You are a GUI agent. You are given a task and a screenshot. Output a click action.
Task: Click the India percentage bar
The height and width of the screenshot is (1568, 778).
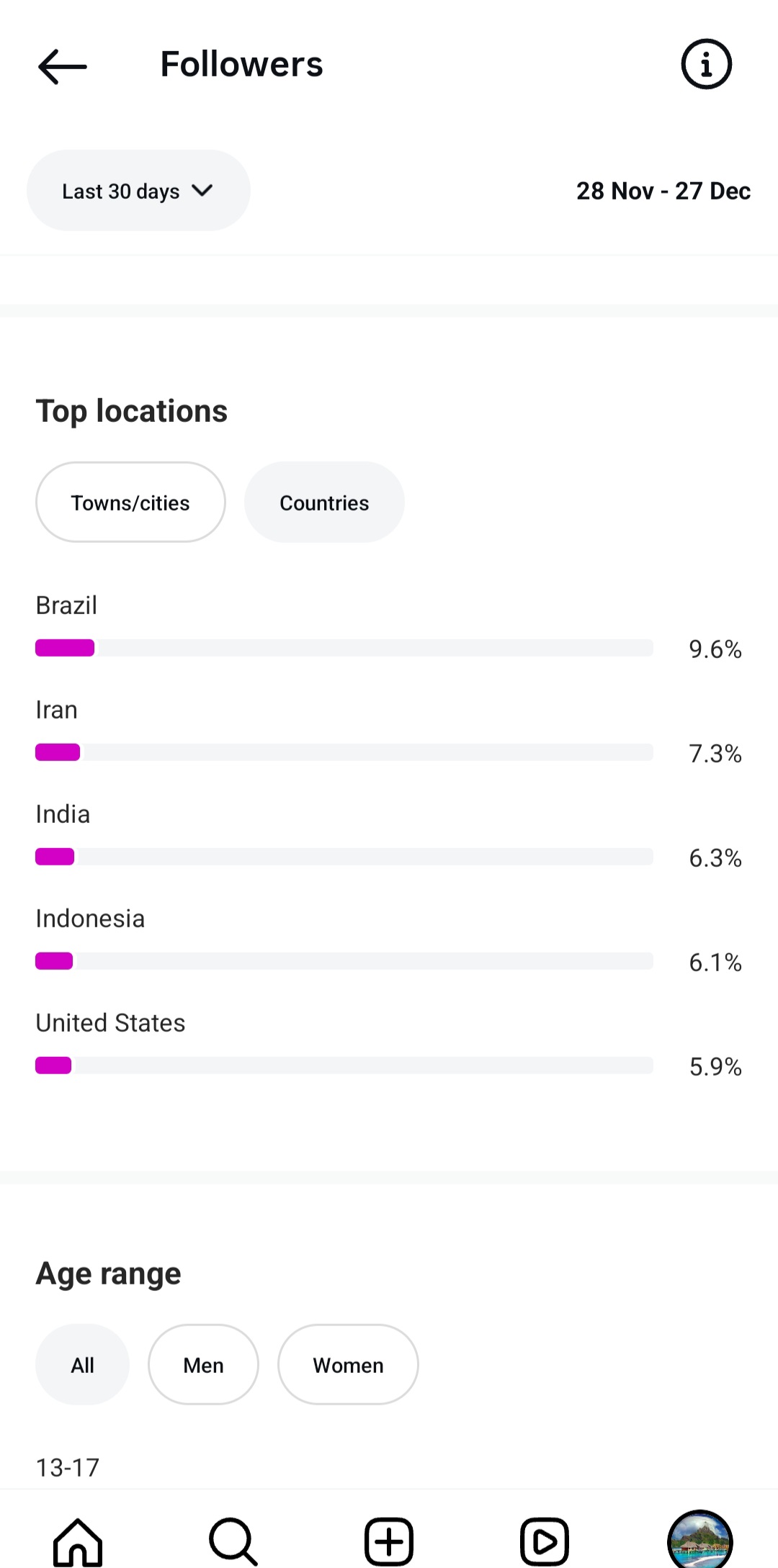[344, 857]
